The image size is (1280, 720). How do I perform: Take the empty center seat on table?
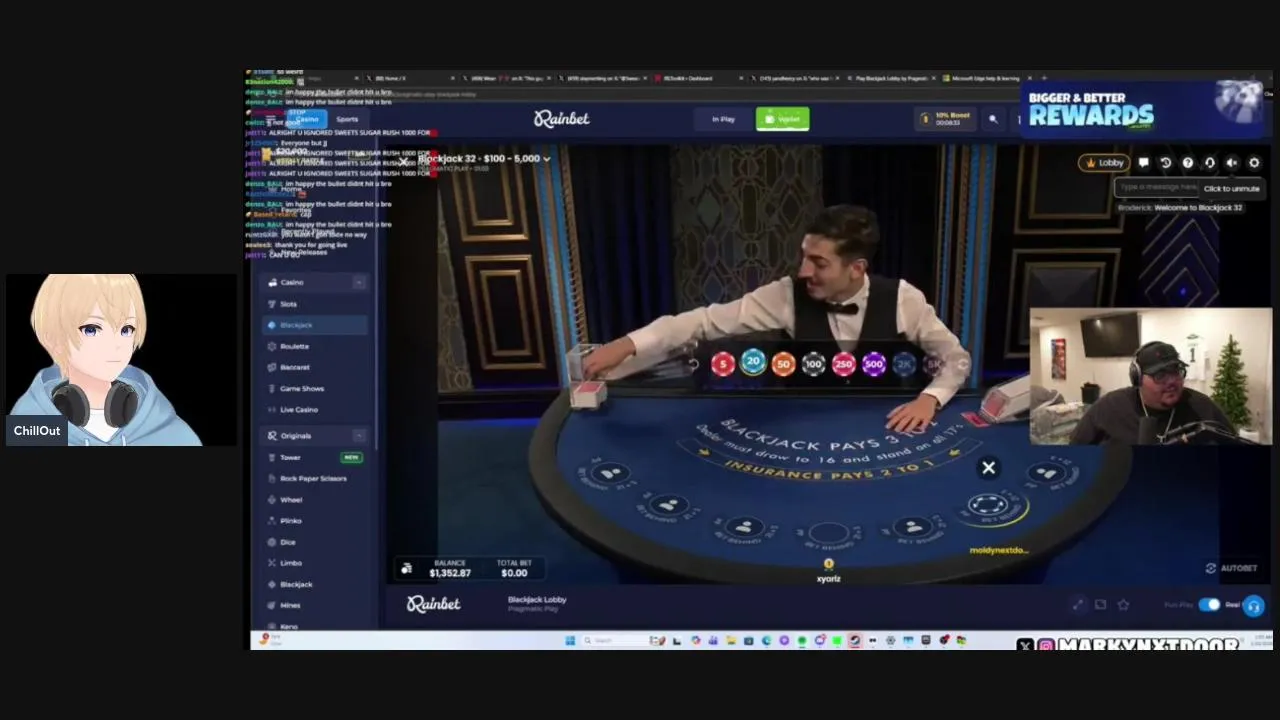(829, 534)
